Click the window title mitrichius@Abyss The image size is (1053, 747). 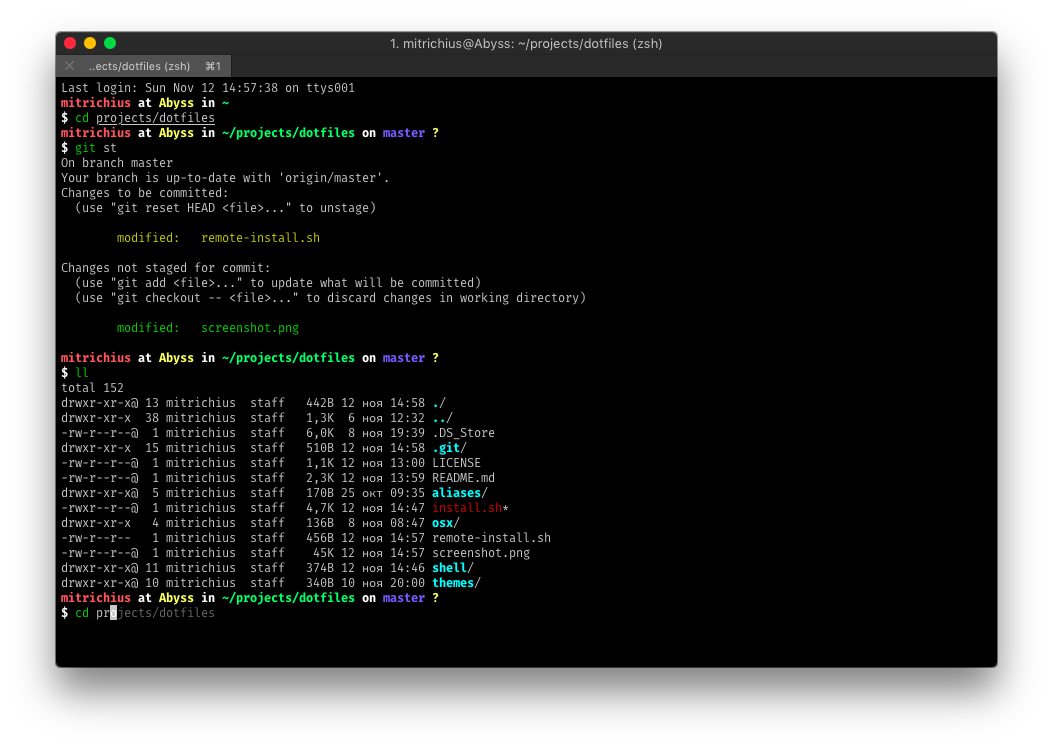click(x=526, y=44)
